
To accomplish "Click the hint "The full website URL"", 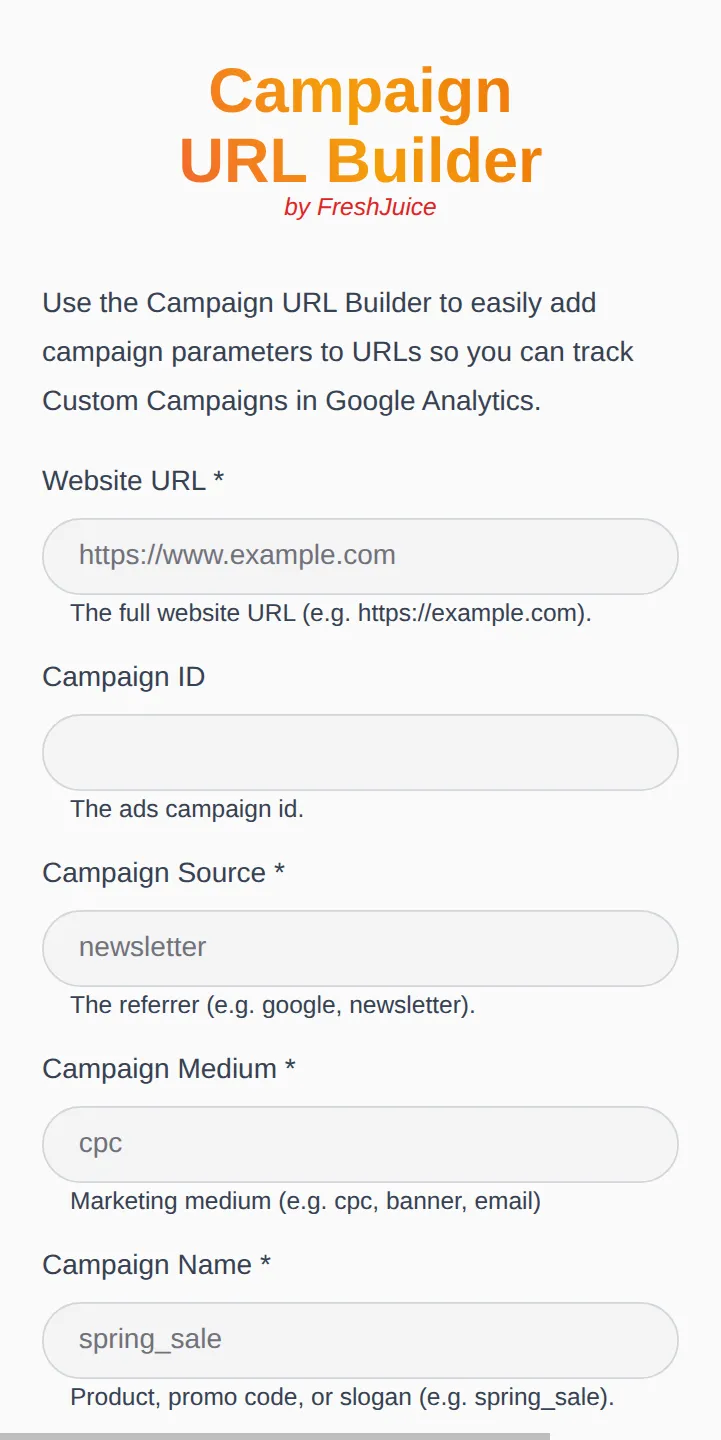I will [331, 613].
